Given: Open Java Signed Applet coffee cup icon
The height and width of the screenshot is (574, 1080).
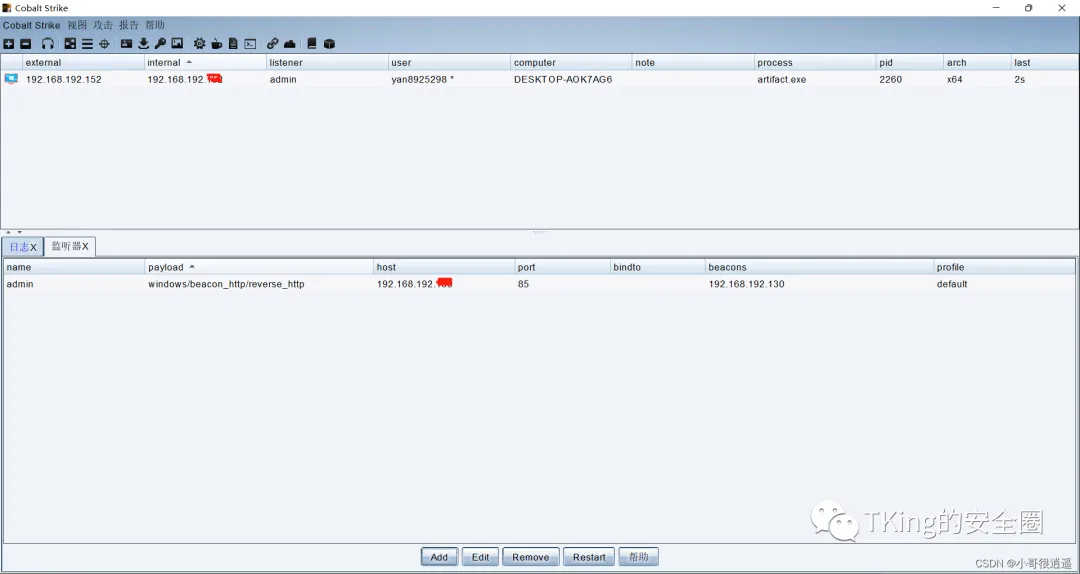Looking at the screenshot, I should pyautogui.click(x=216, y=43).
